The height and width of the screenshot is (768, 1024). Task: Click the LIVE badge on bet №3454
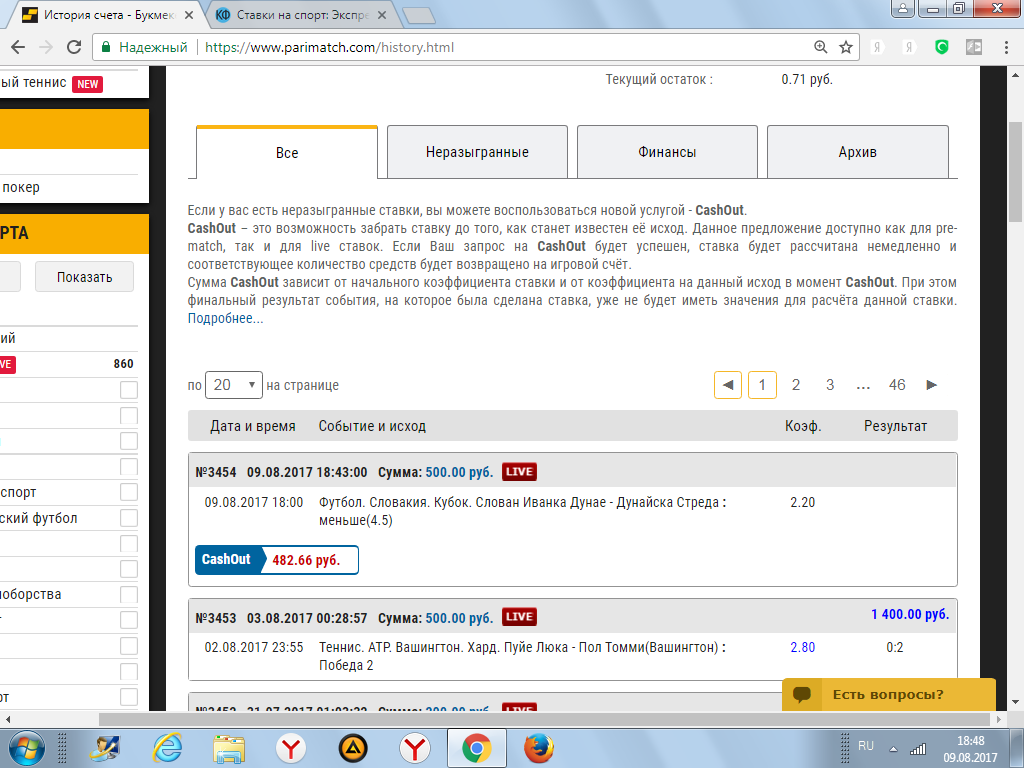(519, 472)
